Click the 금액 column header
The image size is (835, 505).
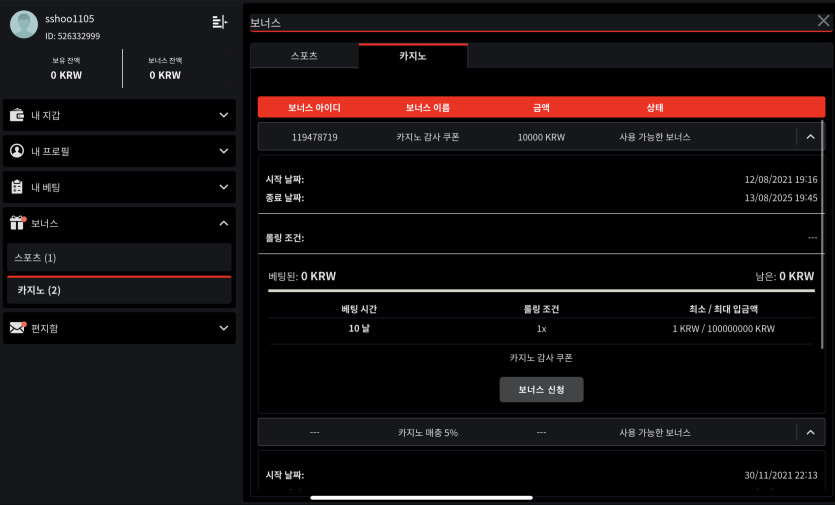[x=541, y=108]
